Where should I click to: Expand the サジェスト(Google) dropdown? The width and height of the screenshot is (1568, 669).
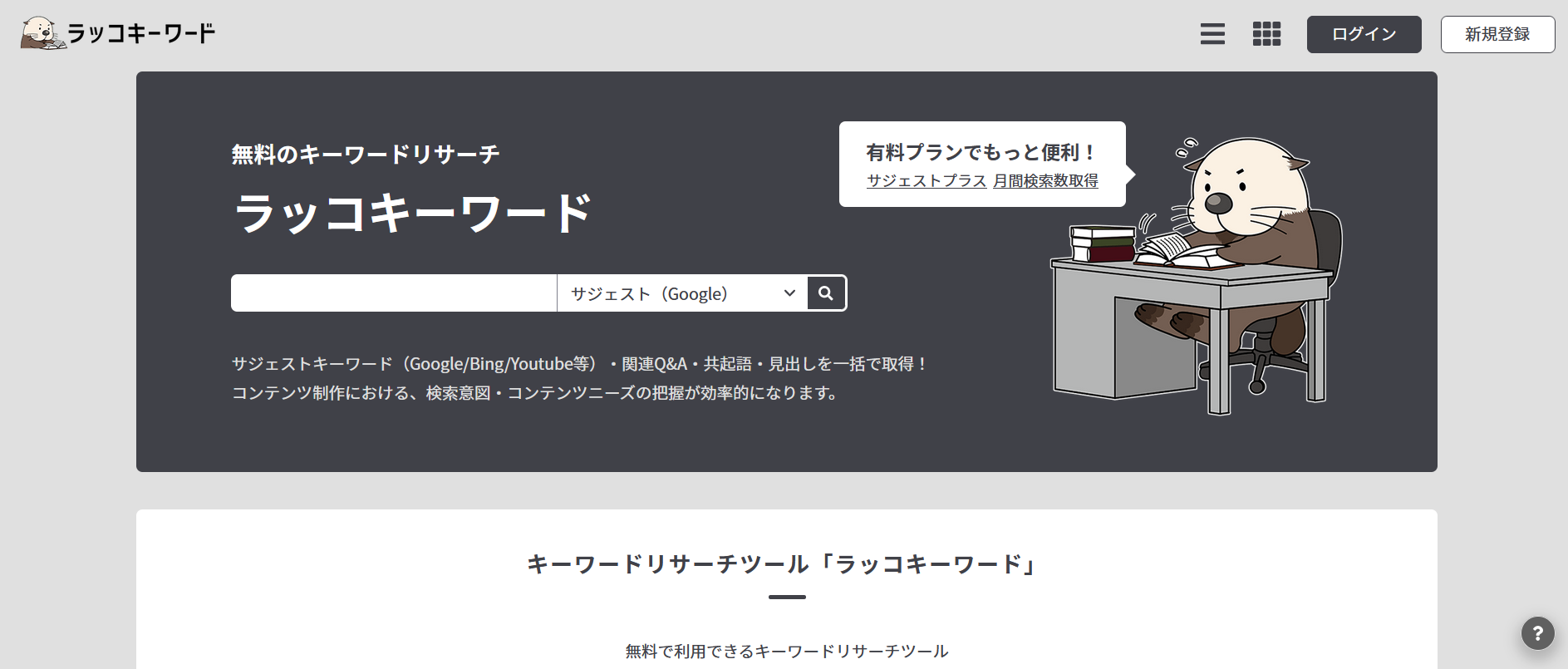tap(681, 293)
